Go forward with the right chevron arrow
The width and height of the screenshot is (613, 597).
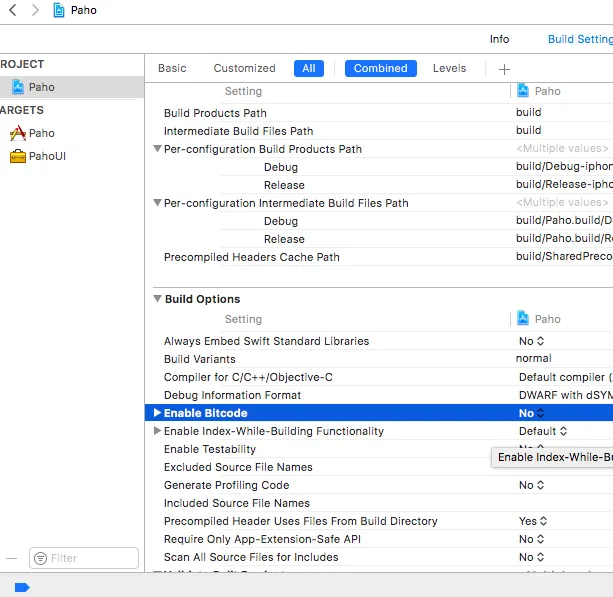[35, 10]
